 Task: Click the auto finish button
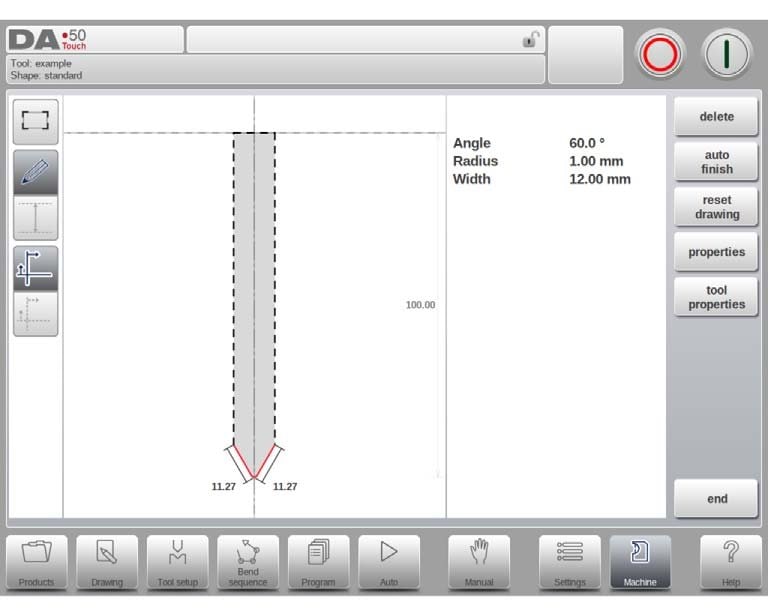click(716, 162)
